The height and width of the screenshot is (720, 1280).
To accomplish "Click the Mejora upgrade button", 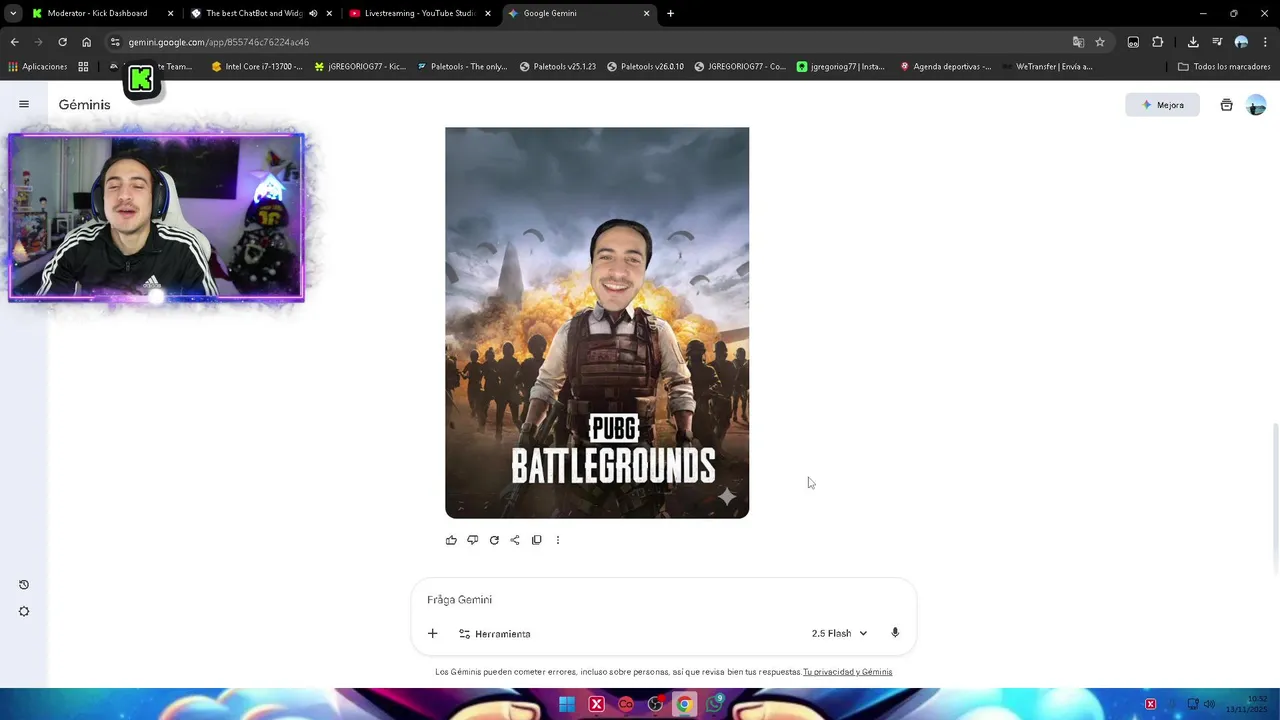I will pos(1162,105).
